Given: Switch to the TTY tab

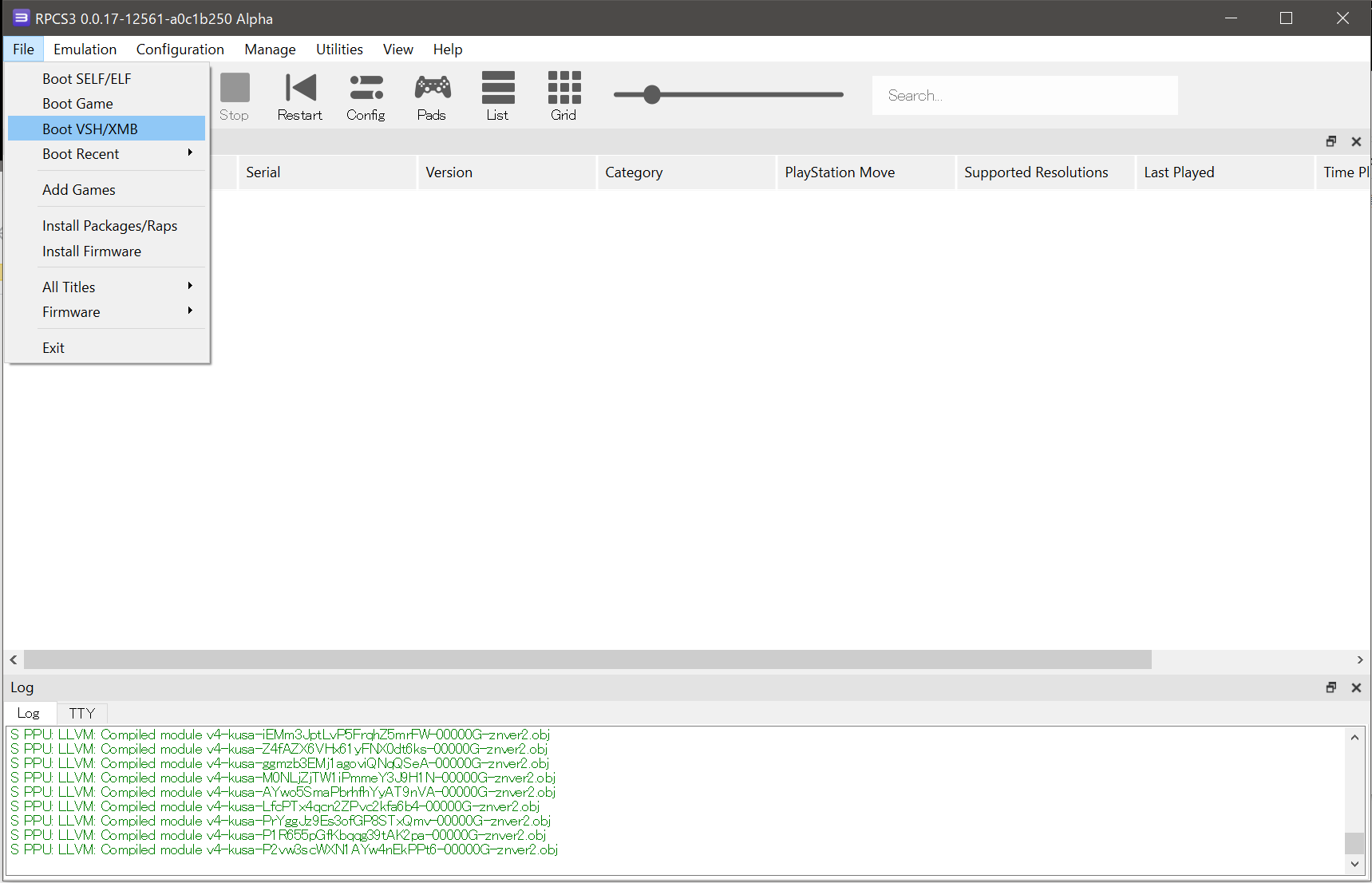Looking at the screenshot, I should (81, 713).
